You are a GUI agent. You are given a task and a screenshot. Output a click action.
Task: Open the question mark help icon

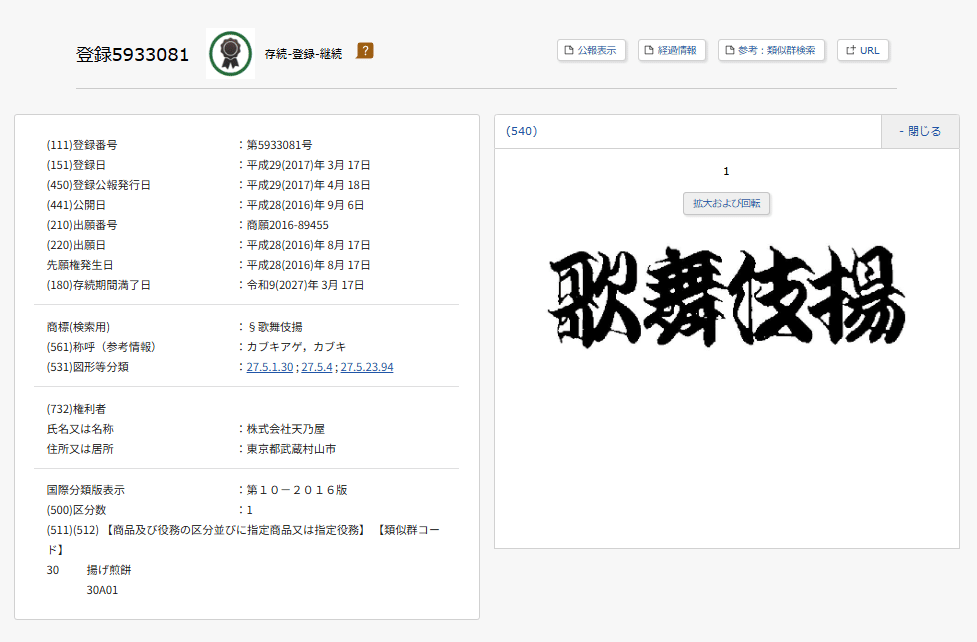click(364, 48)
